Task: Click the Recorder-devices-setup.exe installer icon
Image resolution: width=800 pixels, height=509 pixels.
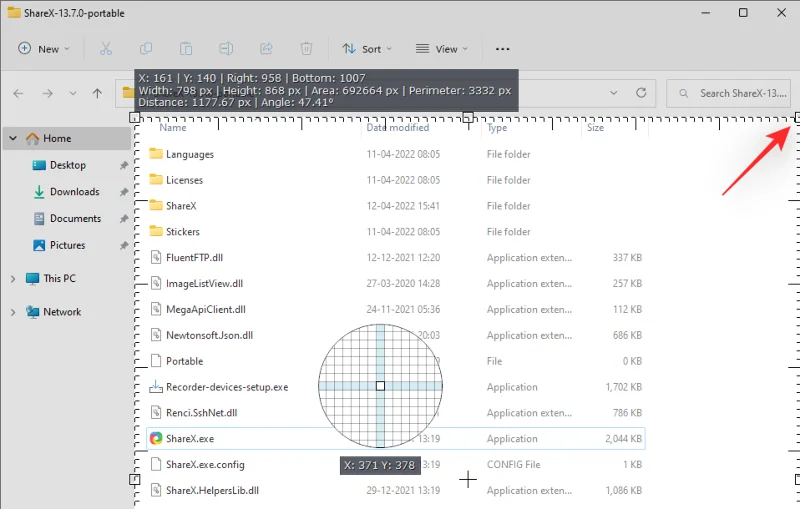Action: (156, 387)
